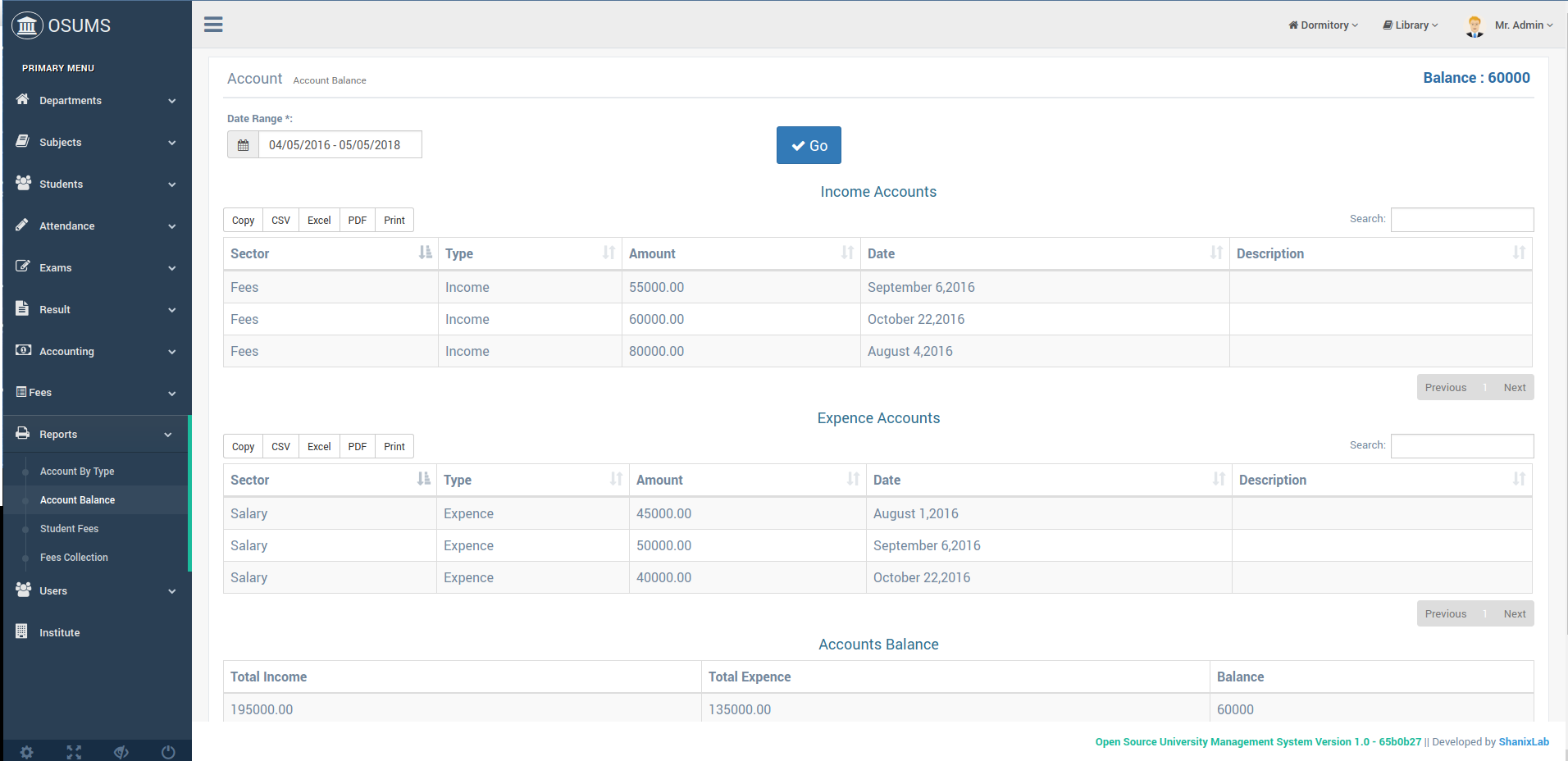The image size is (1568, 761).
Task: Expand the Subjects menu chevron
Action: point(172,143)
